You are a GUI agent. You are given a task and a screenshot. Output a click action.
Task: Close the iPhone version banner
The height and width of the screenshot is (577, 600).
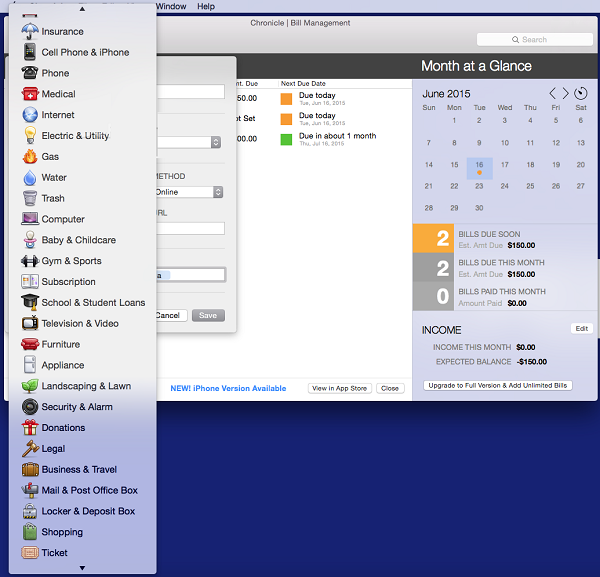tap(390, 388)
